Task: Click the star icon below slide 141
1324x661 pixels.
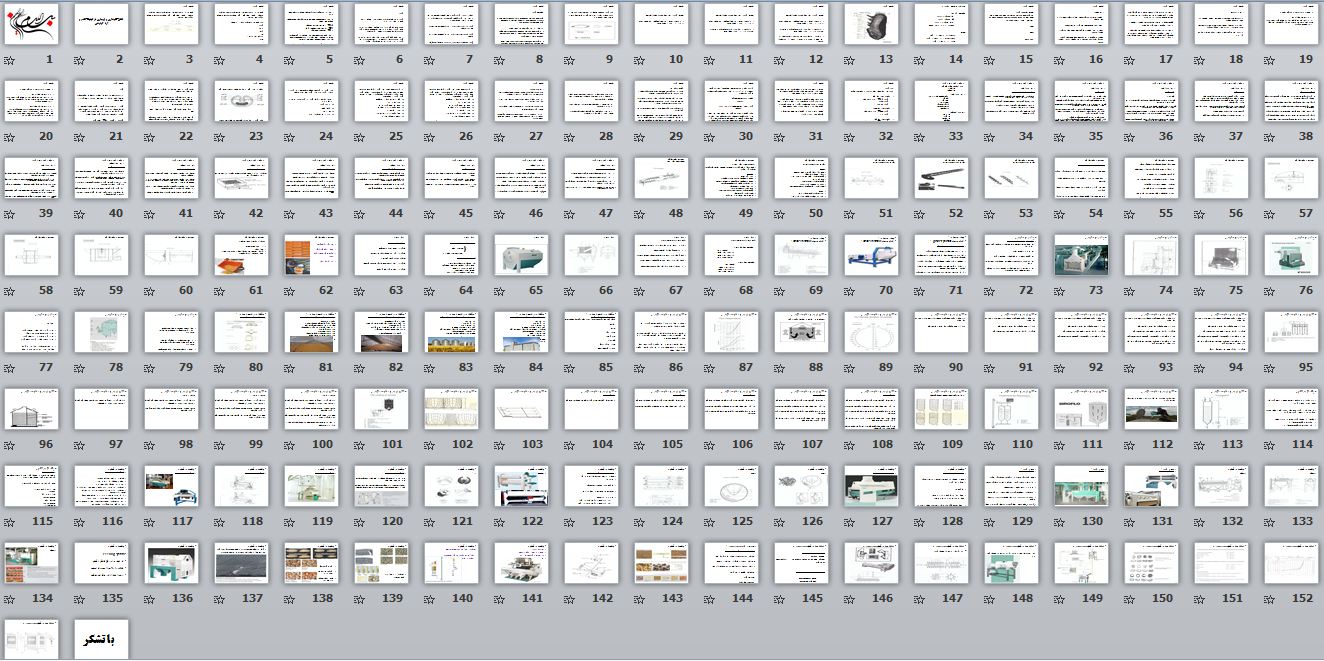Action: [x=499, y=599]
